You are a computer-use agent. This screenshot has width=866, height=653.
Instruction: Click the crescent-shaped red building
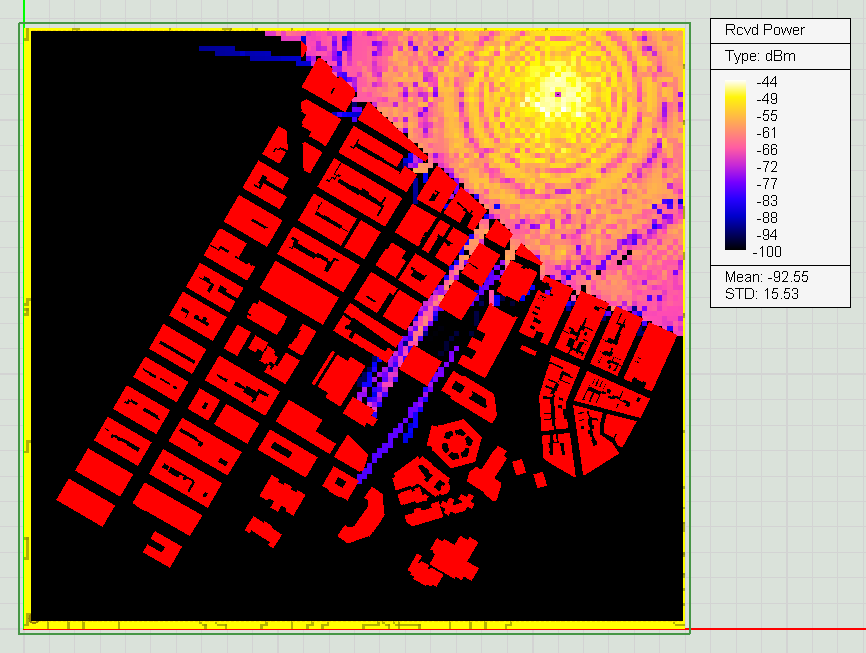point(361,519)
